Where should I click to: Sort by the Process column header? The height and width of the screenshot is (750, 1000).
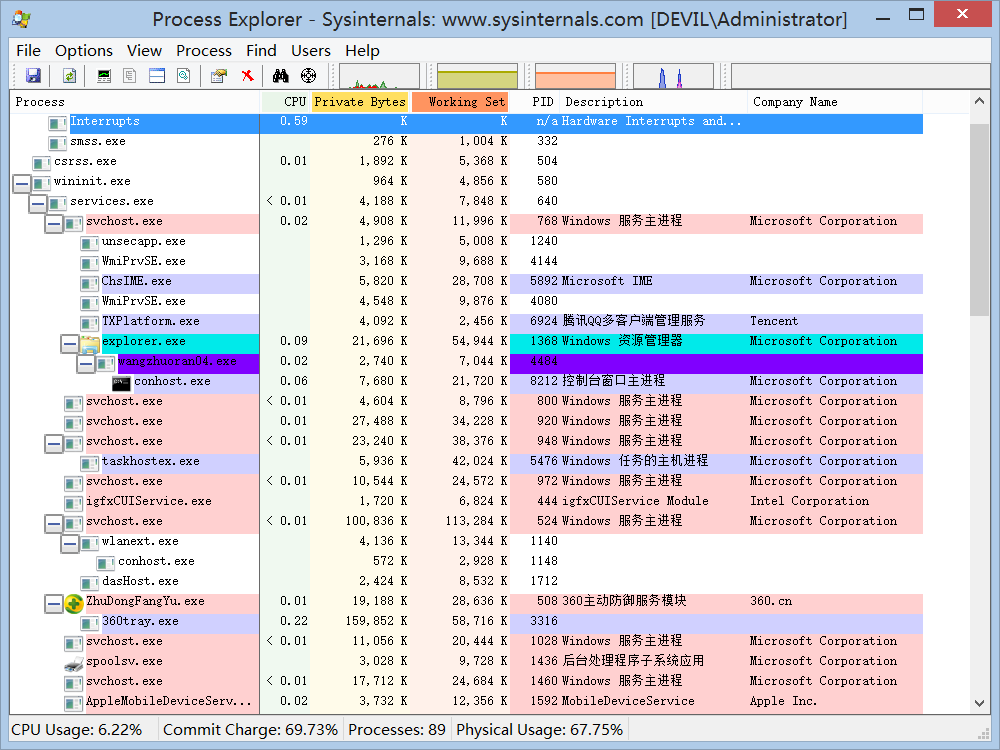pyautogui.click(x=136, y=102)
